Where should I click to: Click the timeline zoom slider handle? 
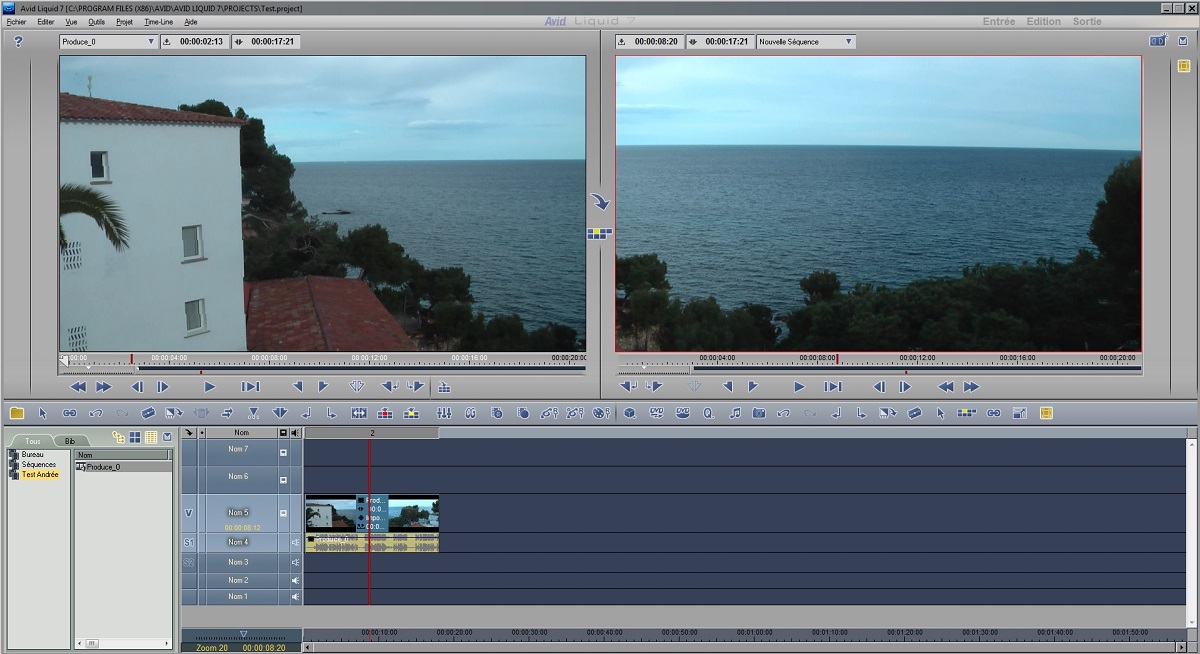pos(243,633)
